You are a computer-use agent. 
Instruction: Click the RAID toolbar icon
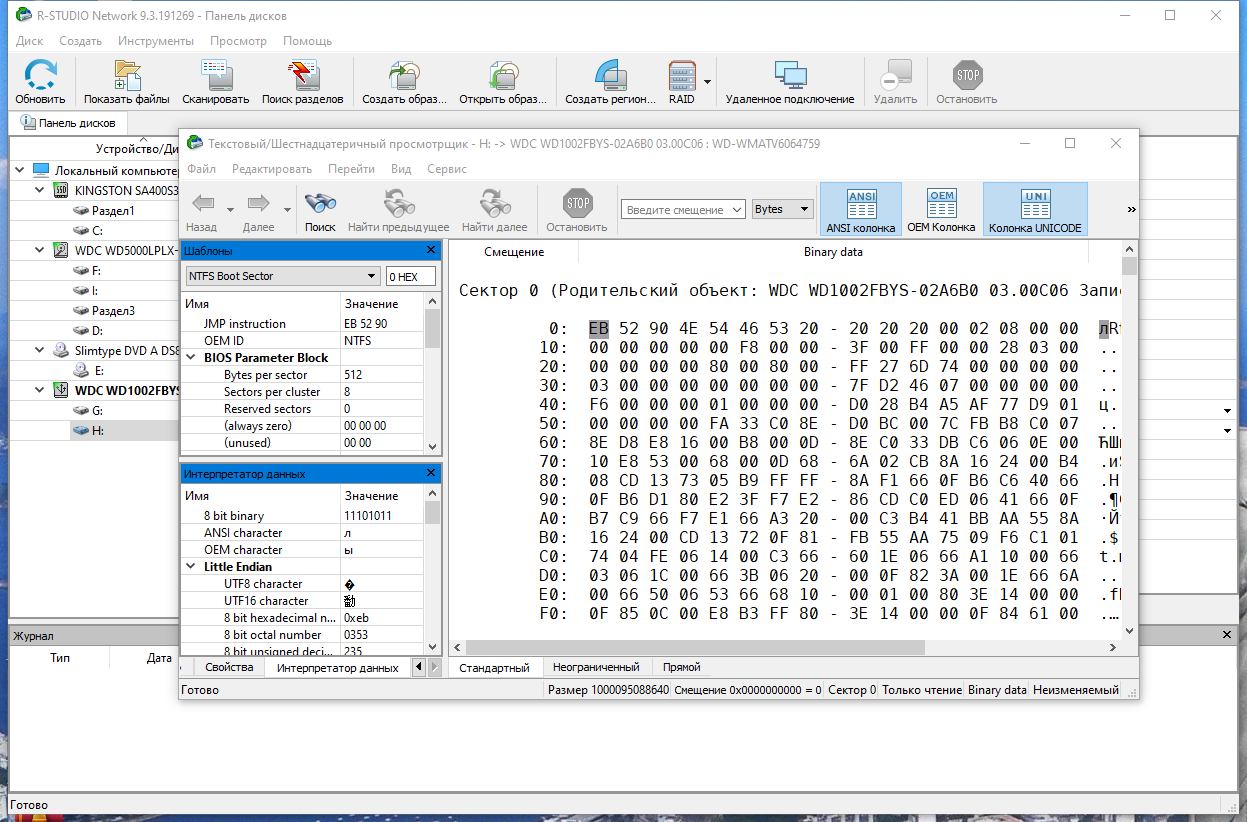(x=682, y=75)
